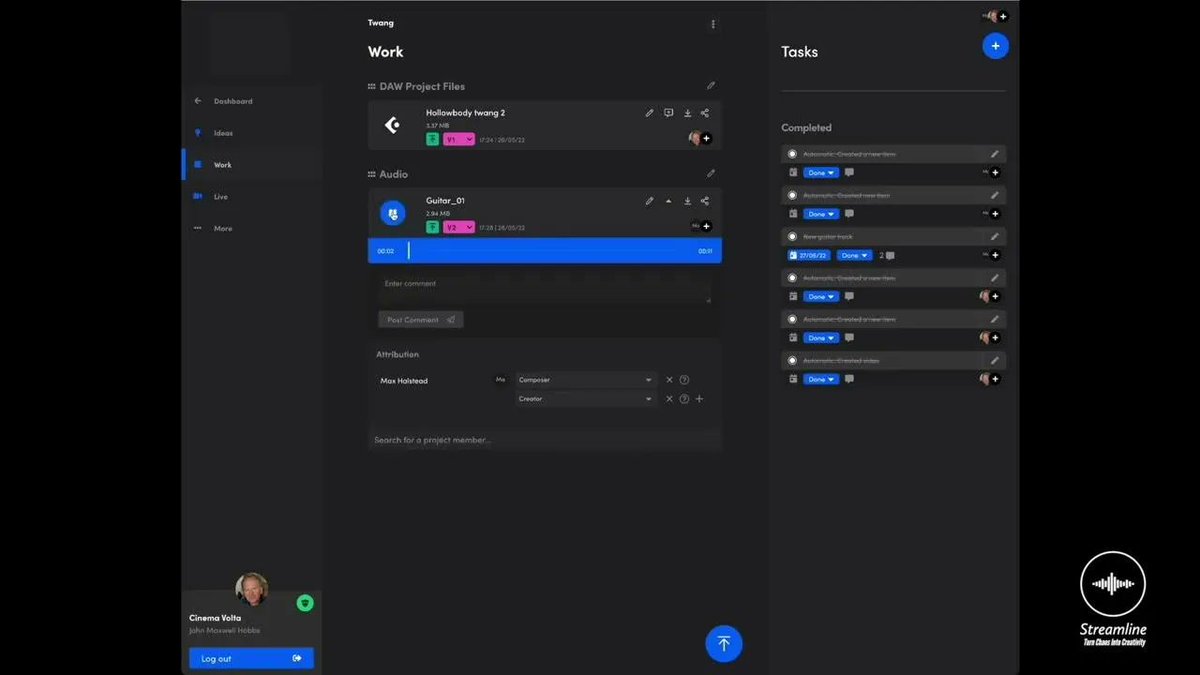Click the Log out button
Image resolution: width=1200 pixels, height=675 pixels.
click(x=250, y=658)
